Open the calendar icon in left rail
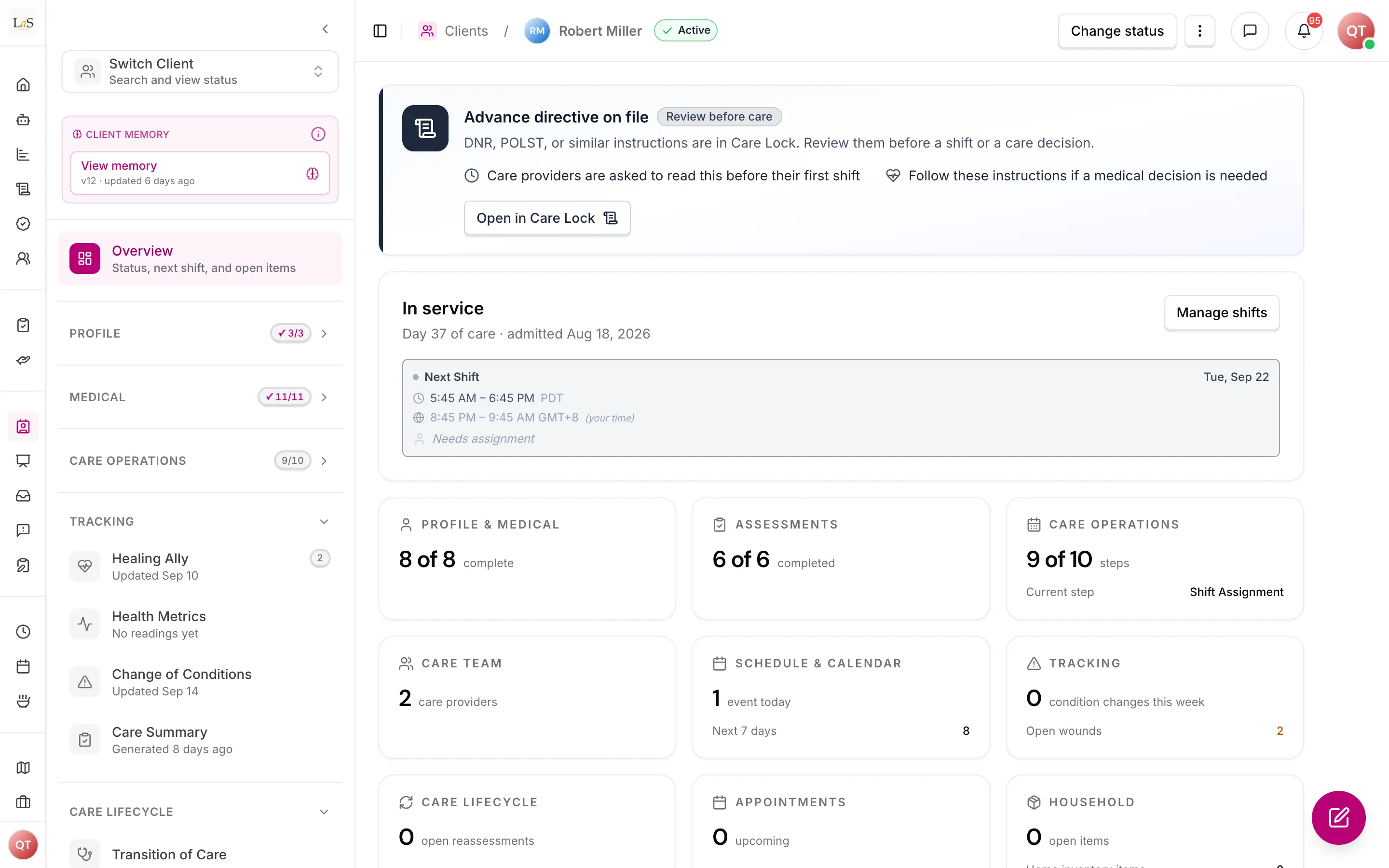Viewport: 1389px width, 868px height. coord(23,666)
